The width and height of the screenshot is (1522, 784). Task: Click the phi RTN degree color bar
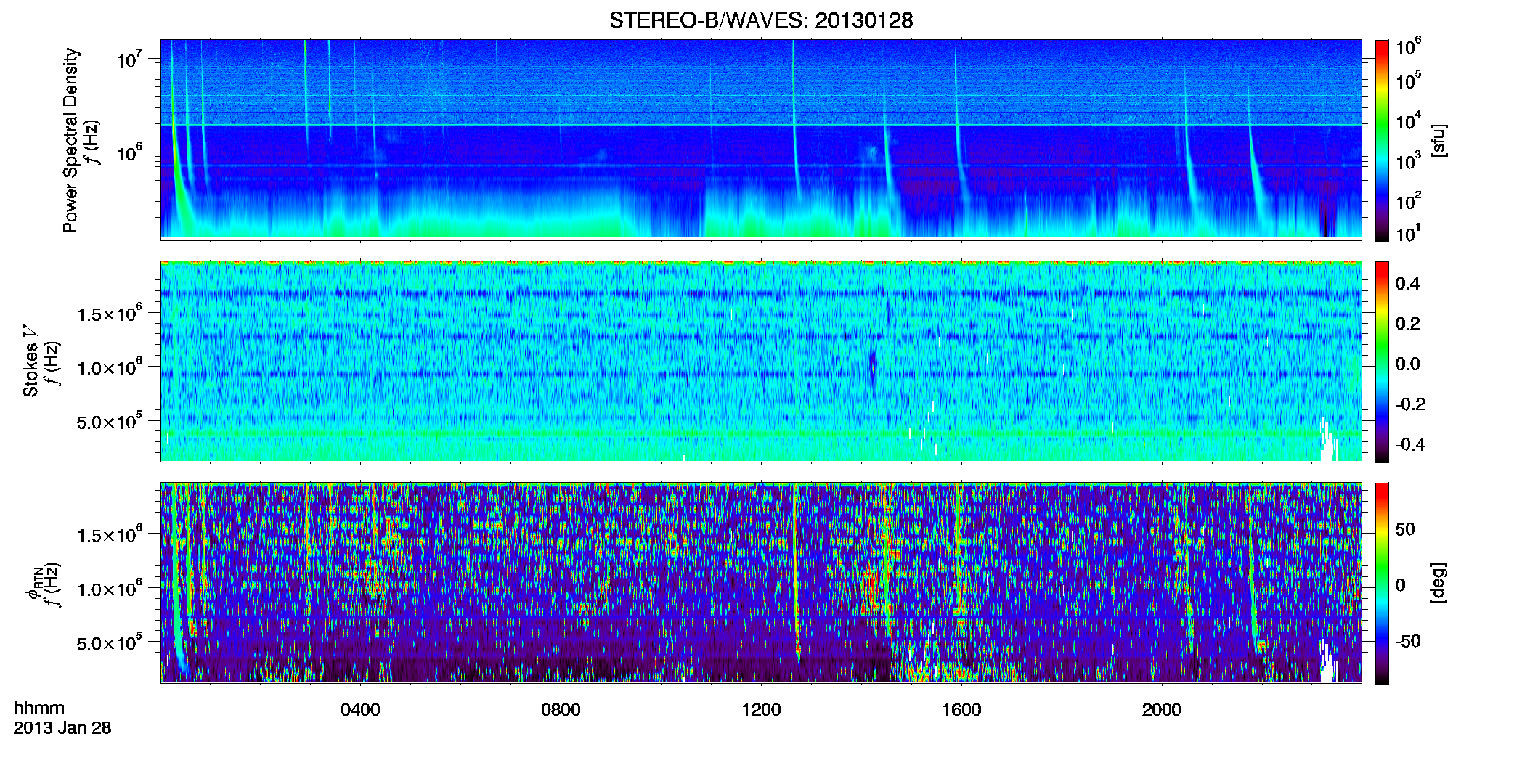pyautogui.click(x=1382, y=583)
